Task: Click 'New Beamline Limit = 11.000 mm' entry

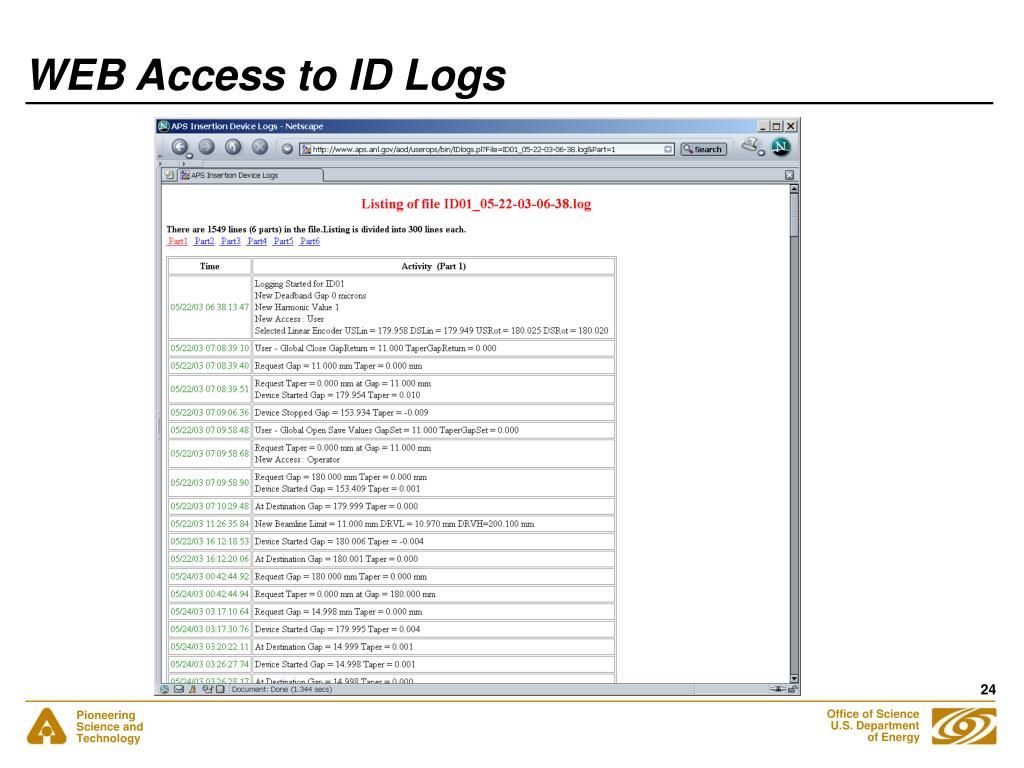Action: [394, 524]
